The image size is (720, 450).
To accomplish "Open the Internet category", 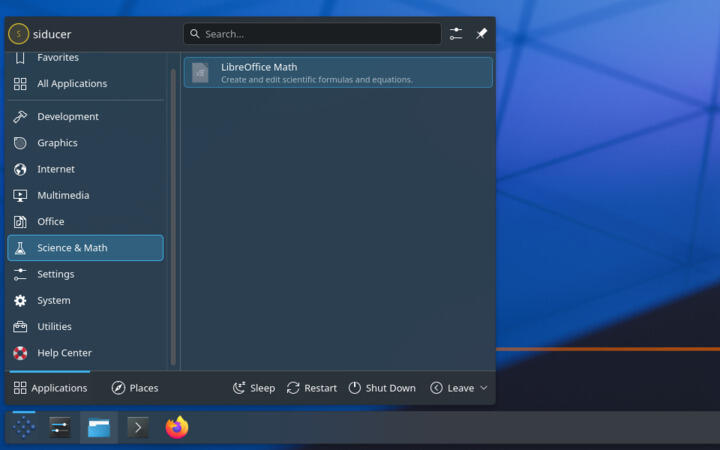I will click(85, 169).
